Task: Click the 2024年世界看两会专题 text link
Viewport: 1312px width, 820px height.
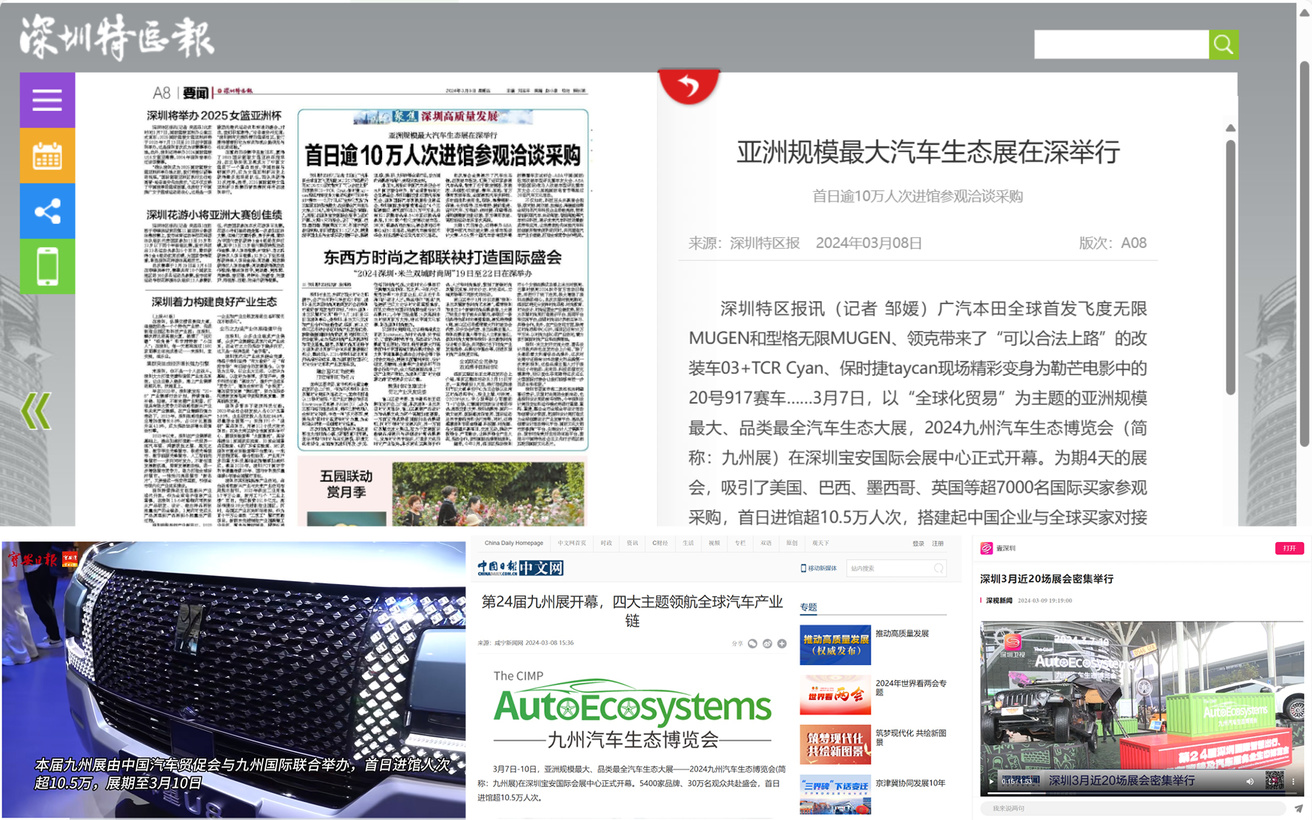Action: click(911, 688)
